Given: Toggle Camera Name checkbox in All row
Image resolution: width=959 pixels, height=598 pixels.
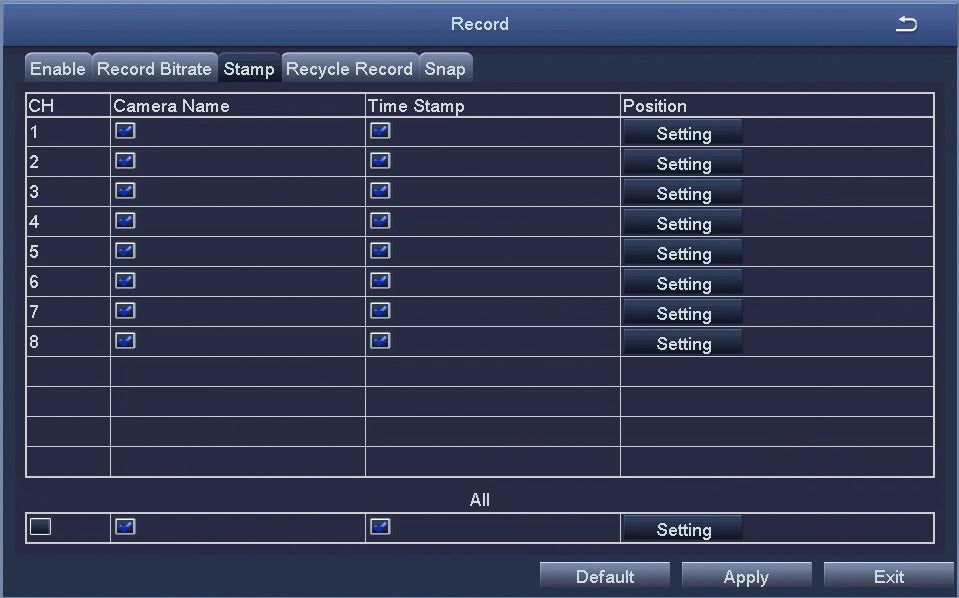Looking at the screenshot, I should coord(125,527).
